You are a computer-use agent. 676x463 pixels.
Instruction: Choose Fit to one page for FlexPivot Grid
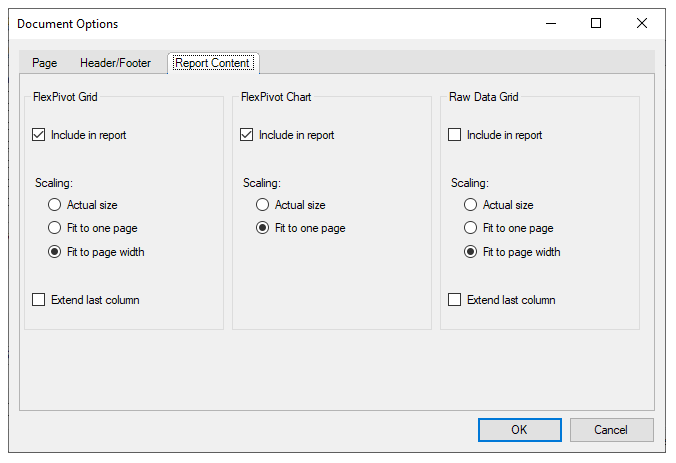[56, 228]
